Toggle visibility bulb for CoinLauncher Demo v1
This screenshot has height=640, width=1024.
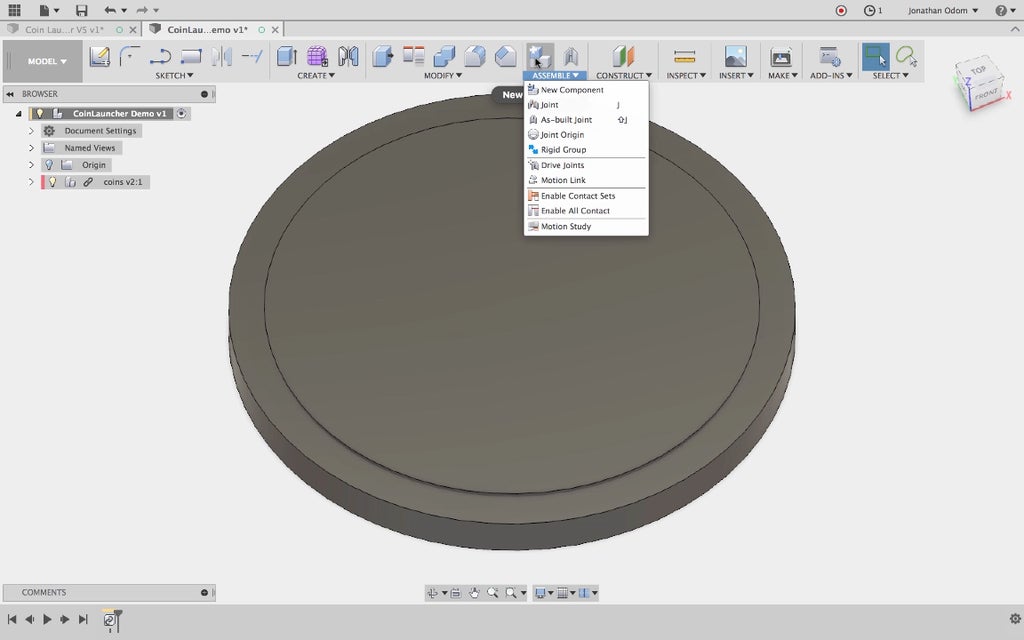39,114
